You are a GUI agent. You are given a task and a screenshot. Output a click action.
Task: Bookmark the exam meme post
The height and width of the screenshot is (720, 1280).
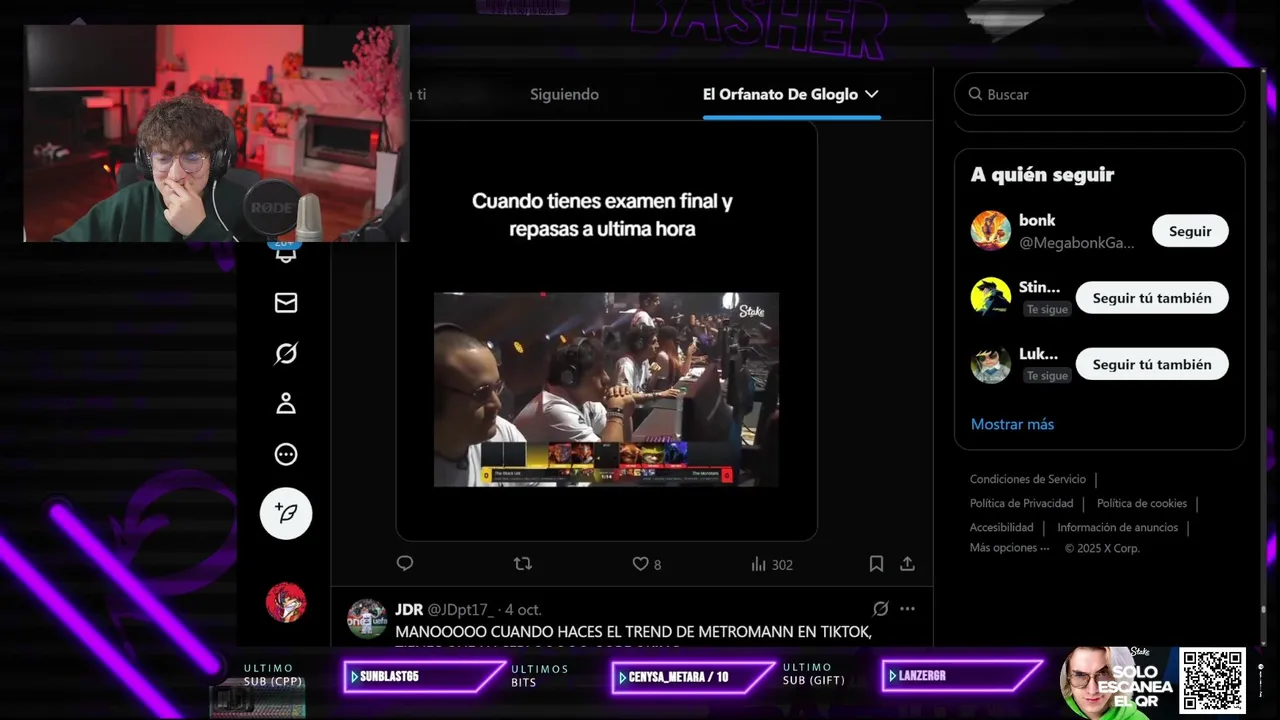point(876,564)
